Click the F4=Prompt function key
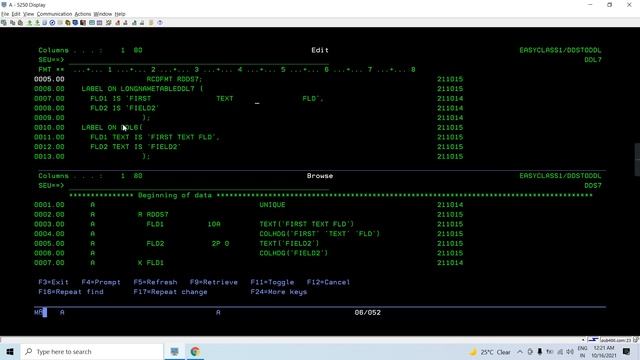Screen dimensions: 640x360 (101, 282)
